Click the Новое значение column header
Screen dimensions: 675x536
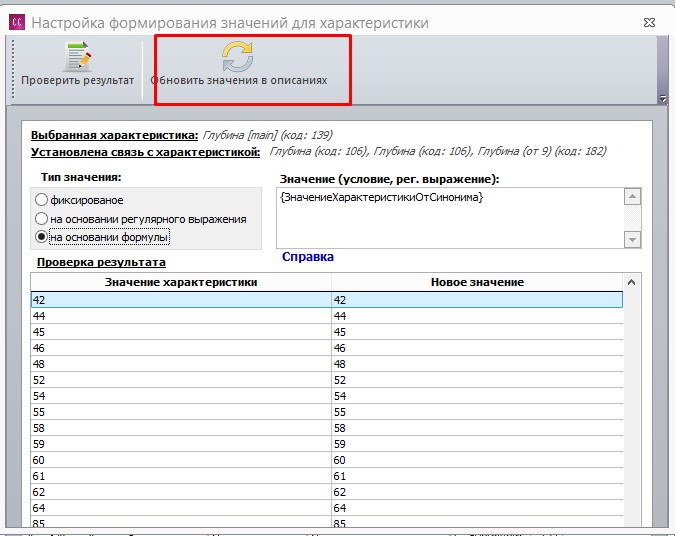pyautogui.click(x=477, y=282)
